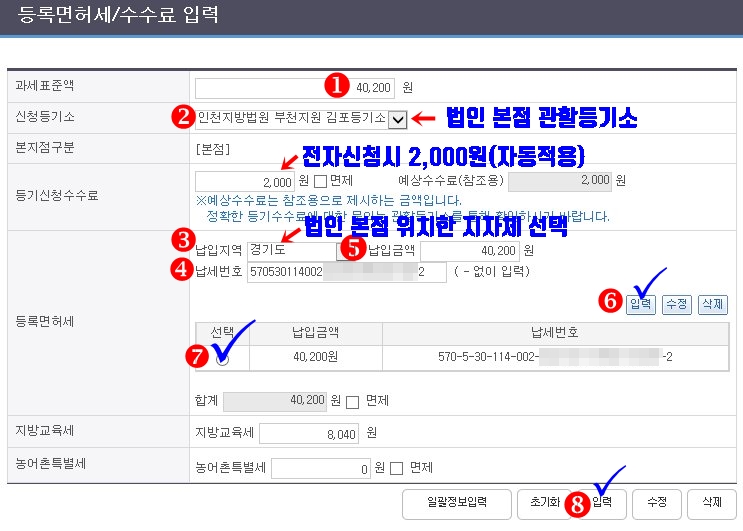Viewport: 743px width, 531px height.
Task: Click the 과세표준액 amount input field
Action: 295,88
